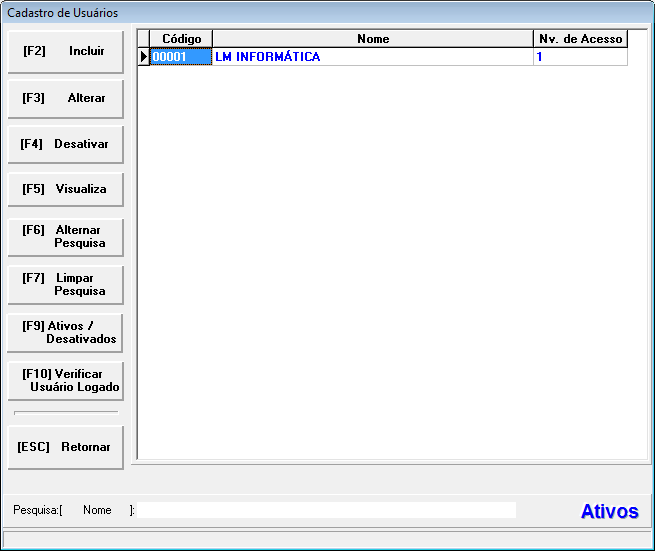Sort by the Código column header

[181, 39]
